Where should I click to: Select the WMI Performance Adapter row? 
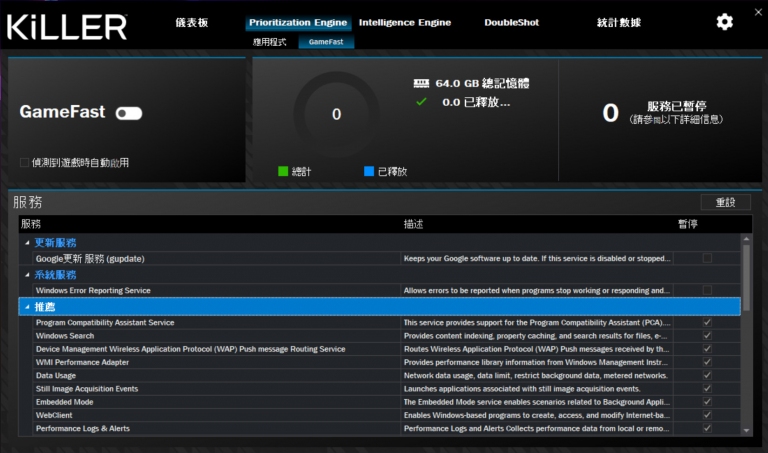tap(387, 362)
